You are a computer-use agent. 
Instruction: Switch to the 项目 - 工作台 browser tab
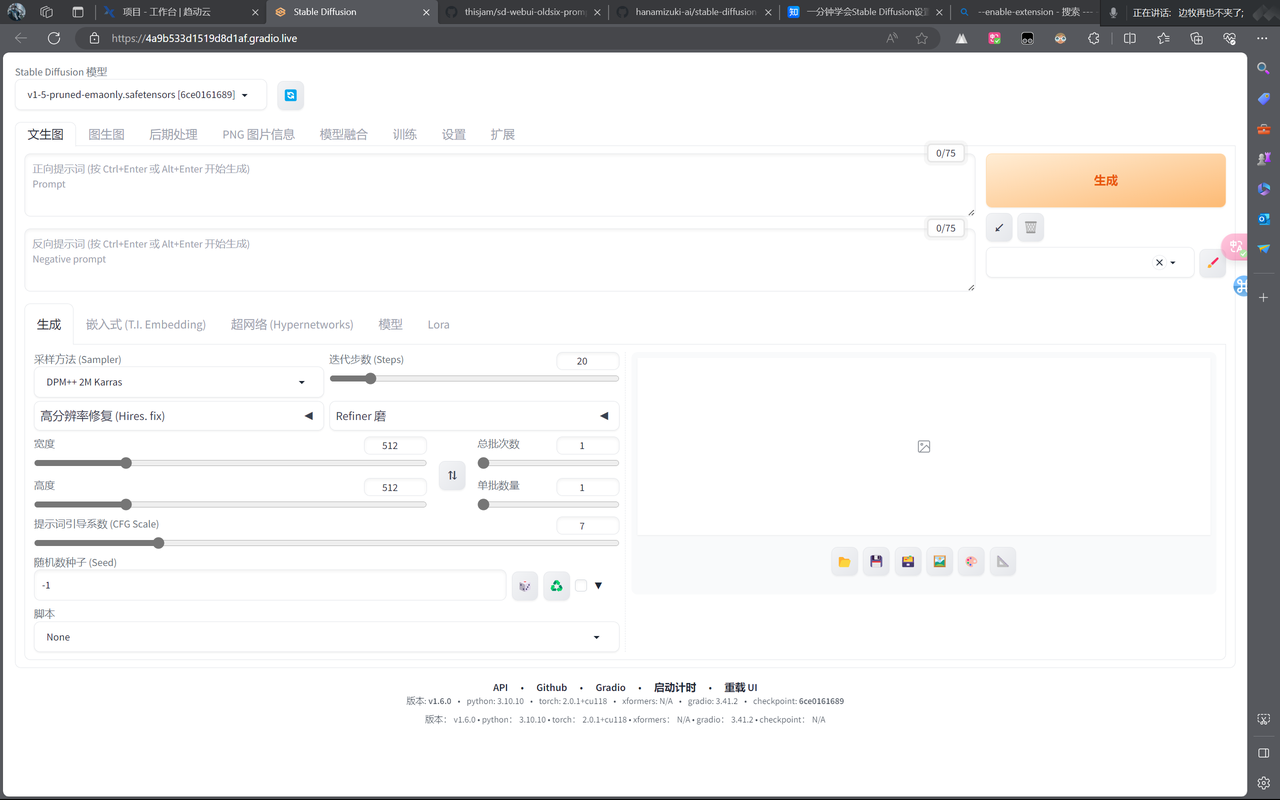point(180,12)
